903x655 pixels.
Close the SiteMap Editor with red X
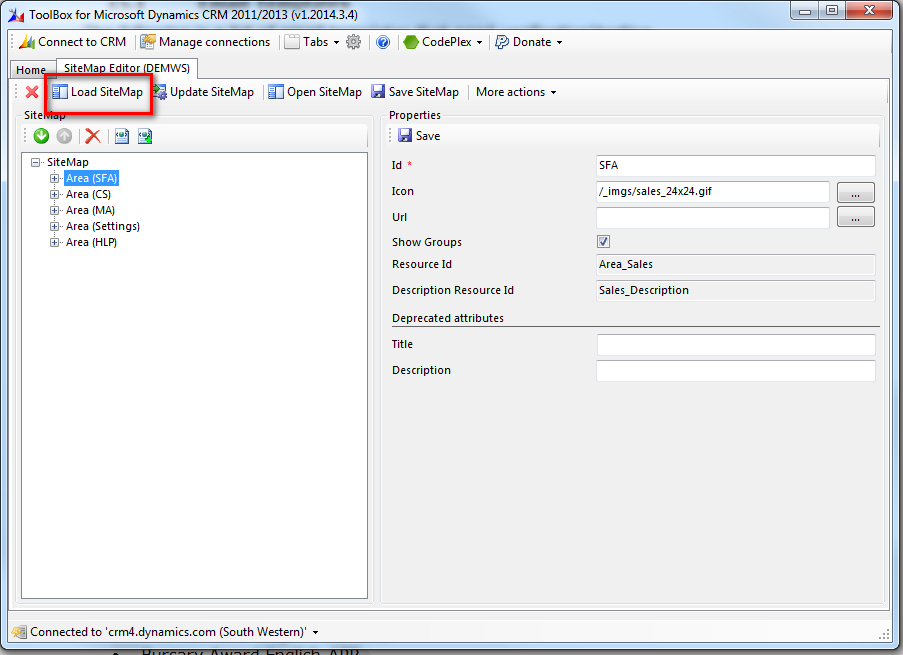coord(32,92)
